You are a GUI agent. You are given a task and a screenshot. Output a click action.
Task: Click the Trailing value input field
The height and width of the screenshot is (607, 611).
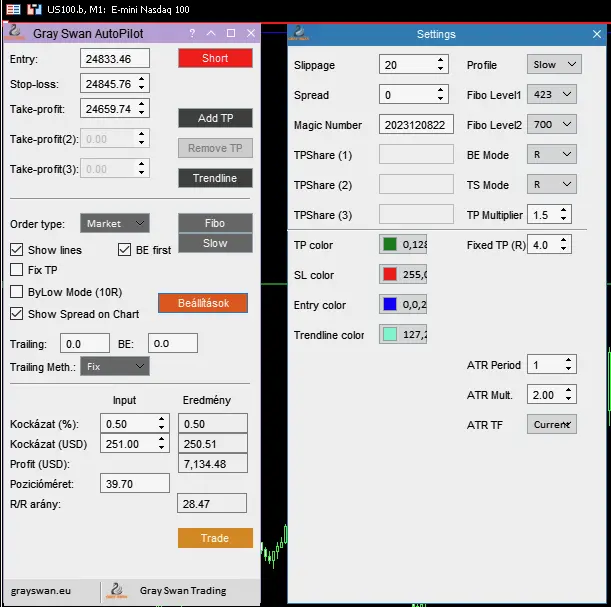(85, 344)
